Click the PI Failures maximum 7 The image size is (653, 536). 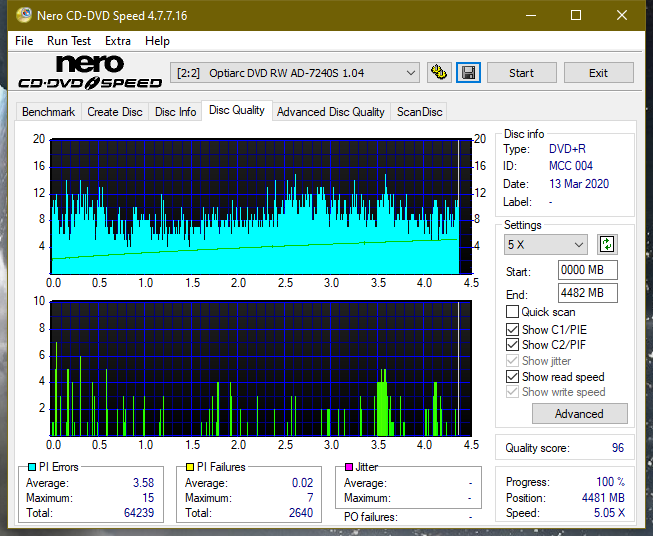(310, 498)
